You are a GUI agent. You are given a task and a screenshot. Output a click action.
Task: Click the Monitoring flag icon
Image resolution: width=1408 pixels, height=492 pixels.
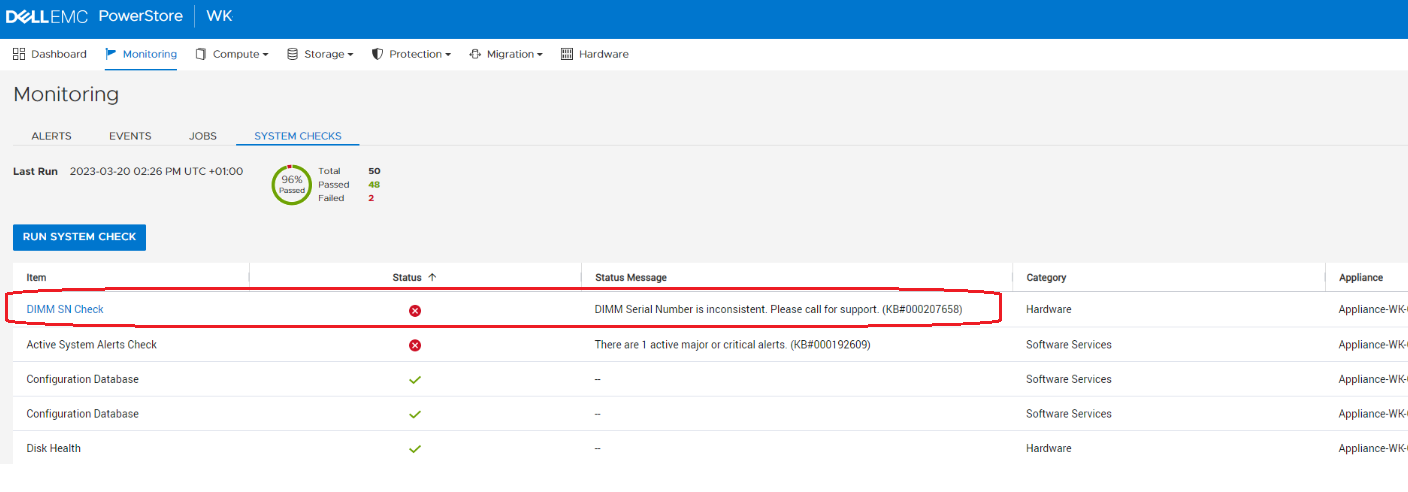tap(111, 54)
